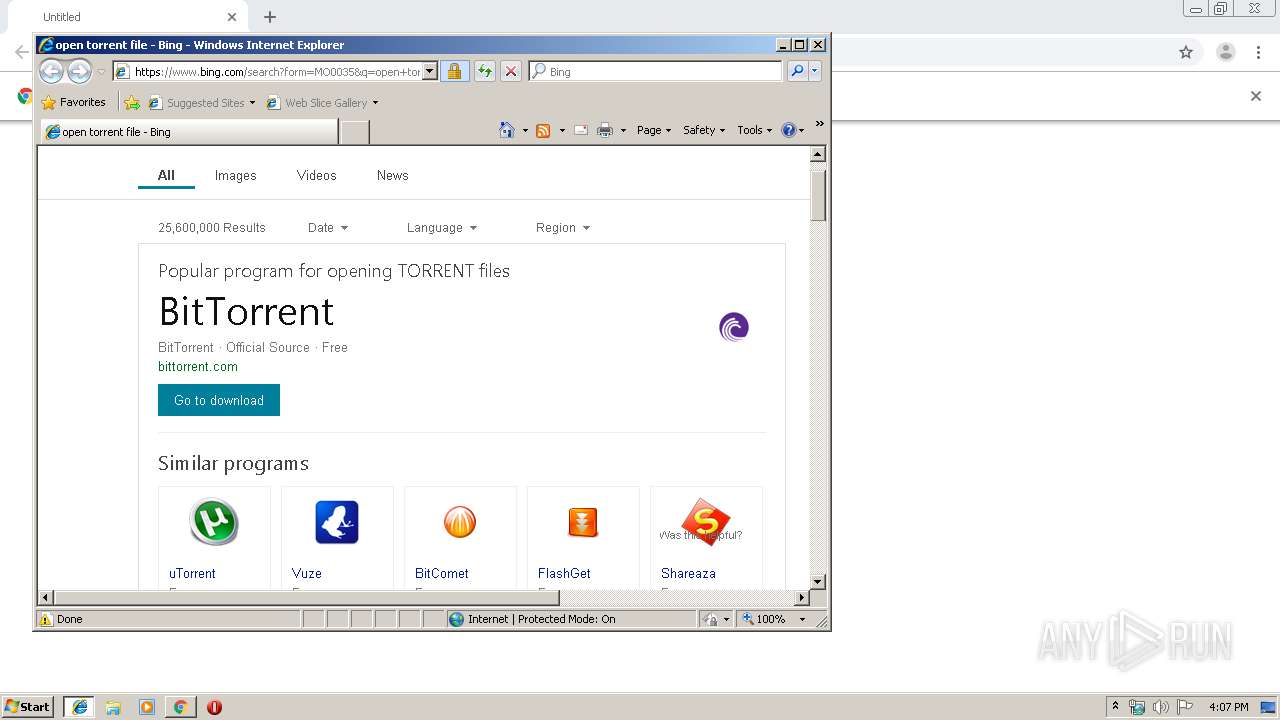The width and height of the screenshot is (1280, 720).
Task: Switch to the Videos tab
Action: [317, 175]
